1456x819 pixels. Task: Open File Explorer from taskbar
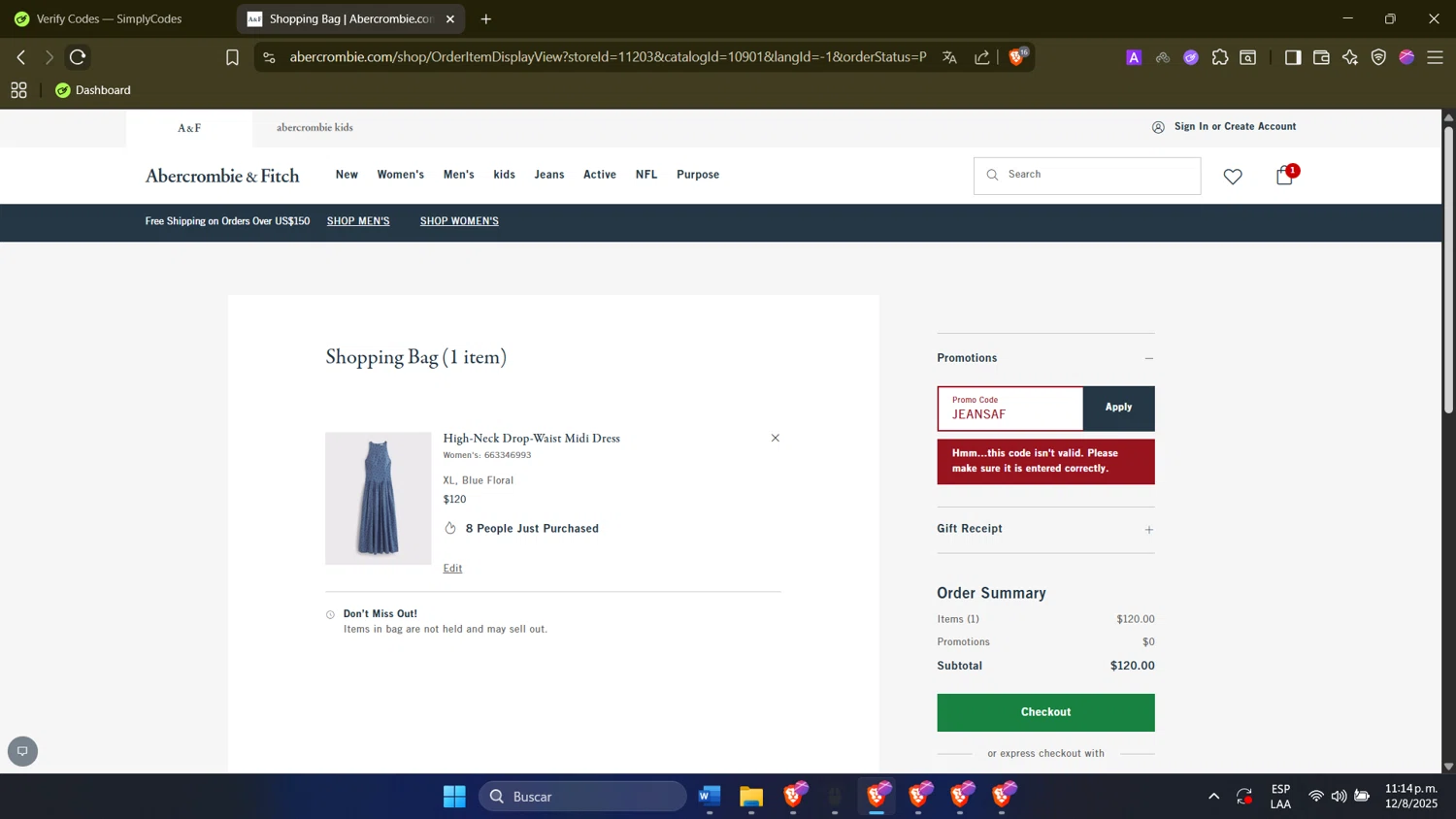tap(751, 797)
